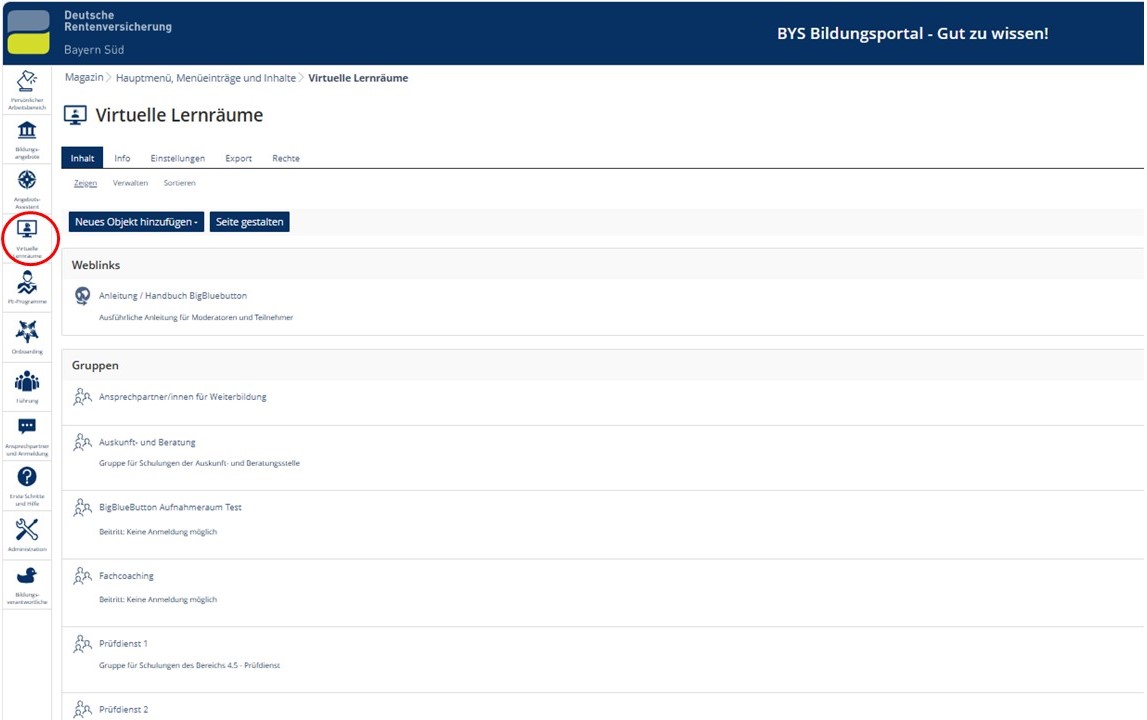Click the Onboarding sidebar icon
Image resolution: width=1147 pixels, height=720 pixels.
coord(27,332)
